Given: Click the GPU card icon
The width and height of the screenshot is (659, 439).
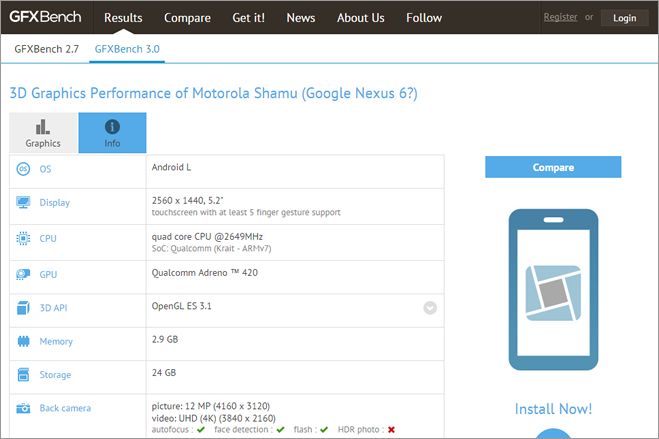Looking at the screenshot, I should pos(23,274).
